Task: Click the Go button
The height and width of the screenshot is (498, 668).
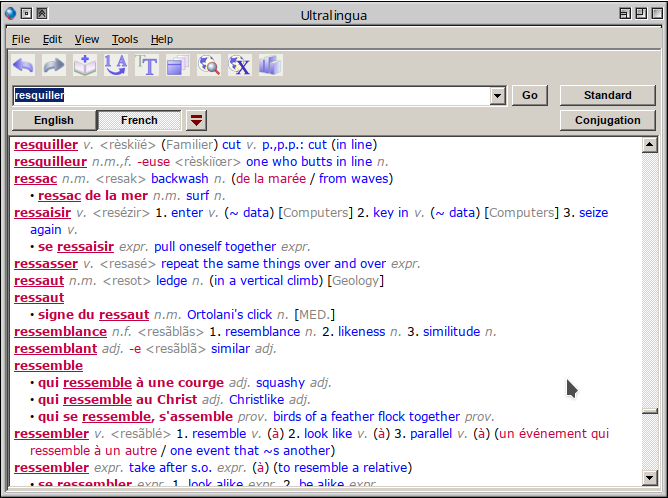Action: coord(530,95)
